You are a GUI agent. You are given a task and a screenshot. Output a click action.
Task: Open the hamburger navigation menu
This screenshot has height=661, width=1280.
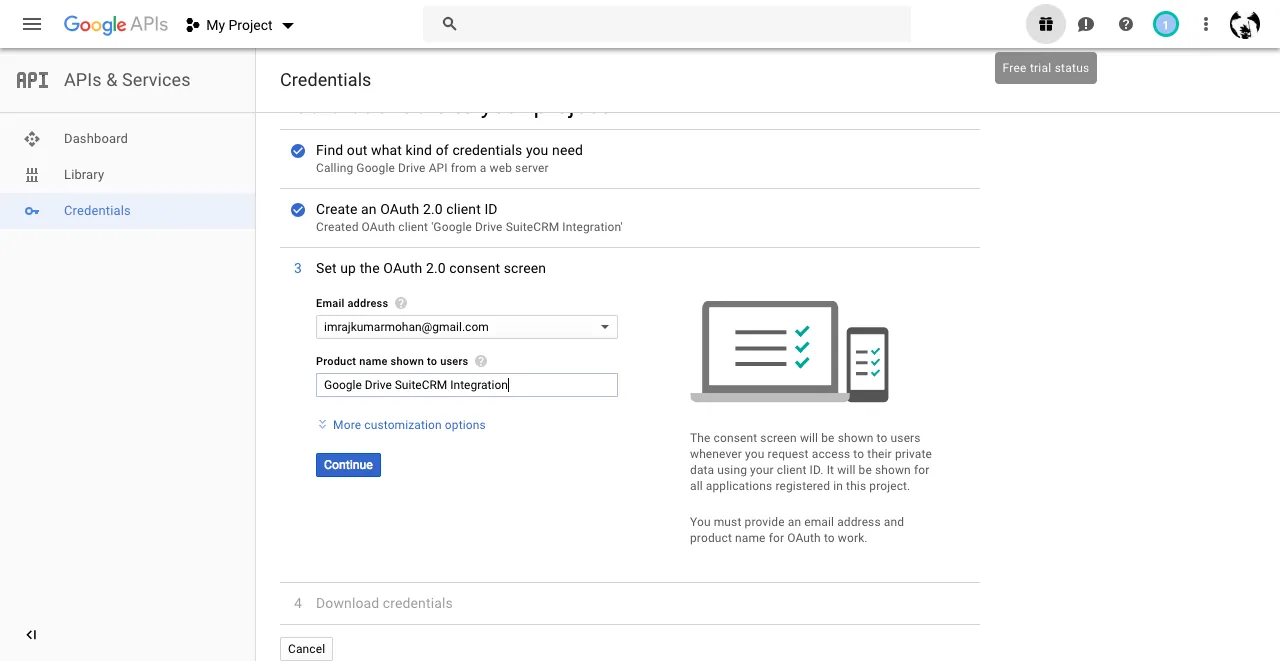pos(32,24)
